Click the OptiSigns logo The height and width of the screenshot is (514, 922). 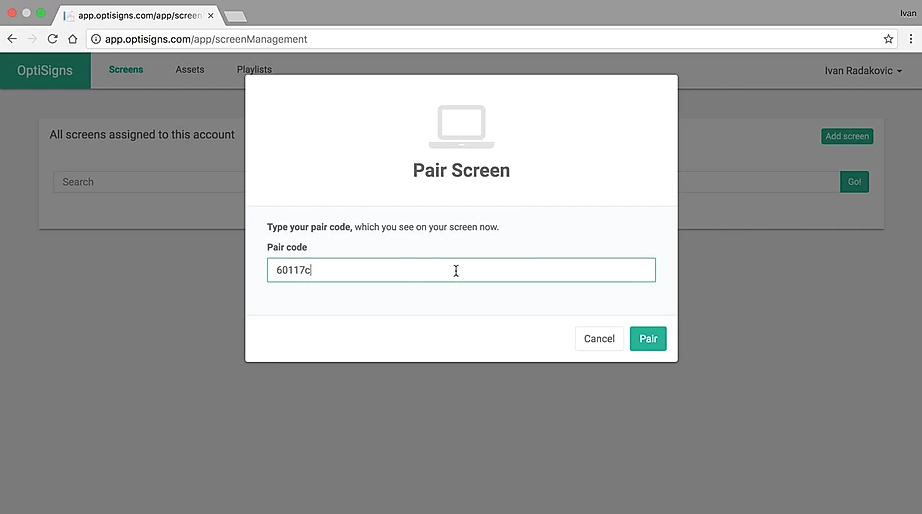click(45, 71)
